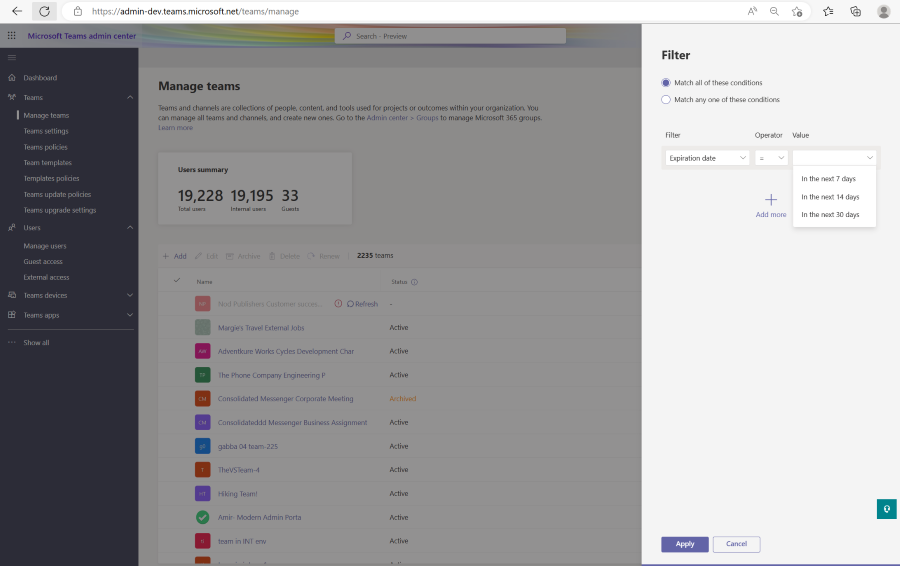This screenshot has height=566, width=900.
Task: Open Manage users in the sidebar
Action: pos(45,246)
